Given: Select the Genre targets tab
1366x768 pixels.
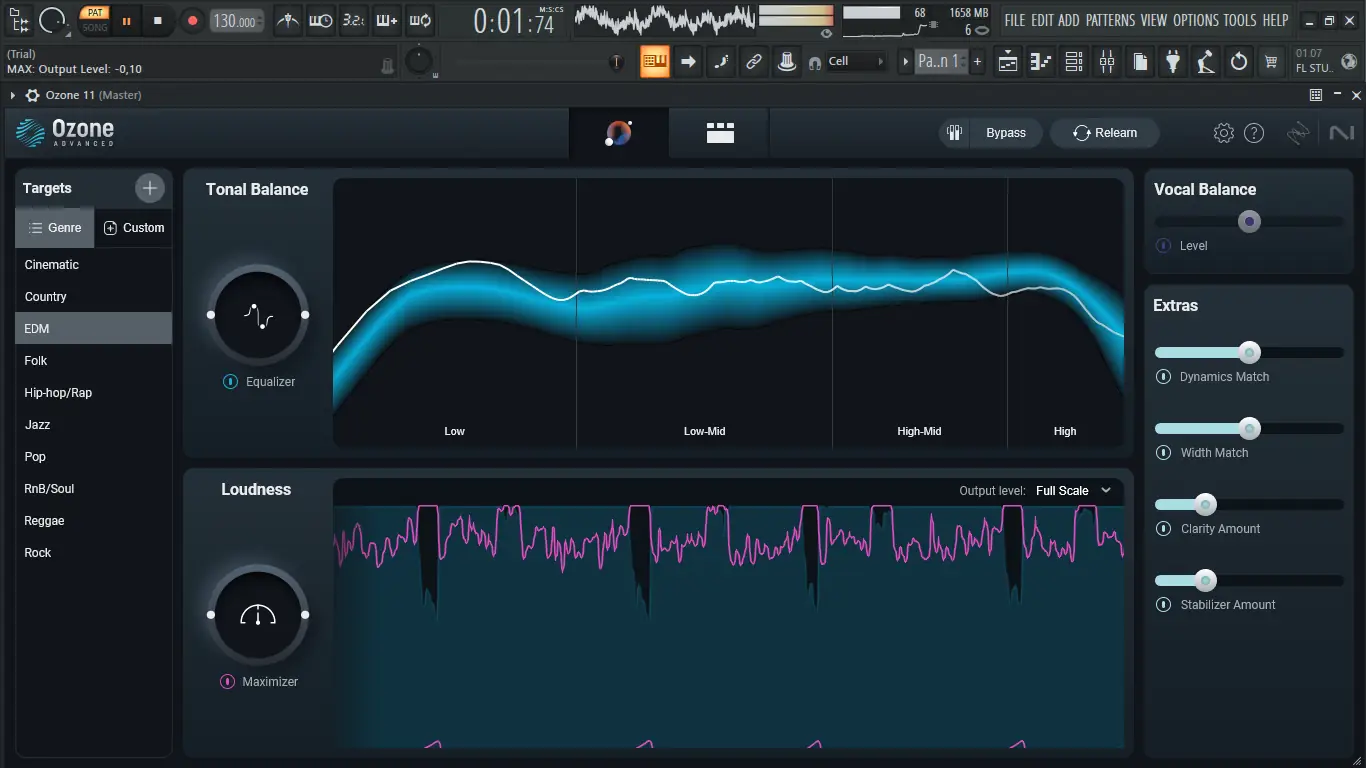Looking at the screenshot, I should click(55, 228).
